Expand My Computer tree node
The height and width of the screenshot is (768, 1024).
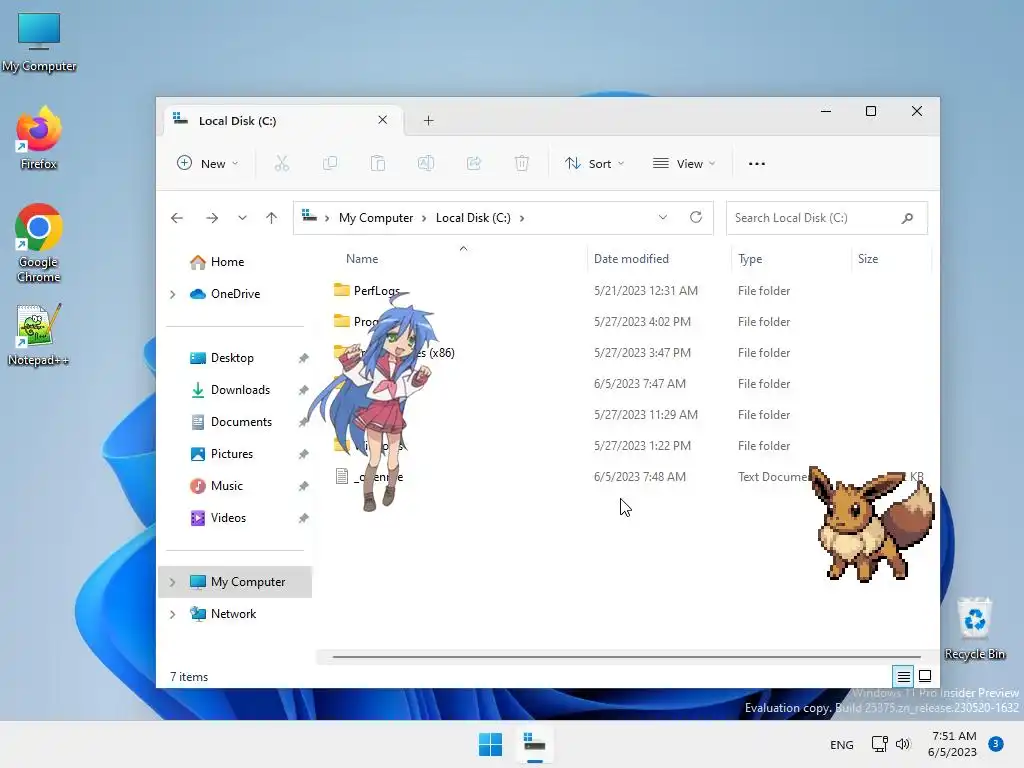tap(172, 582)
